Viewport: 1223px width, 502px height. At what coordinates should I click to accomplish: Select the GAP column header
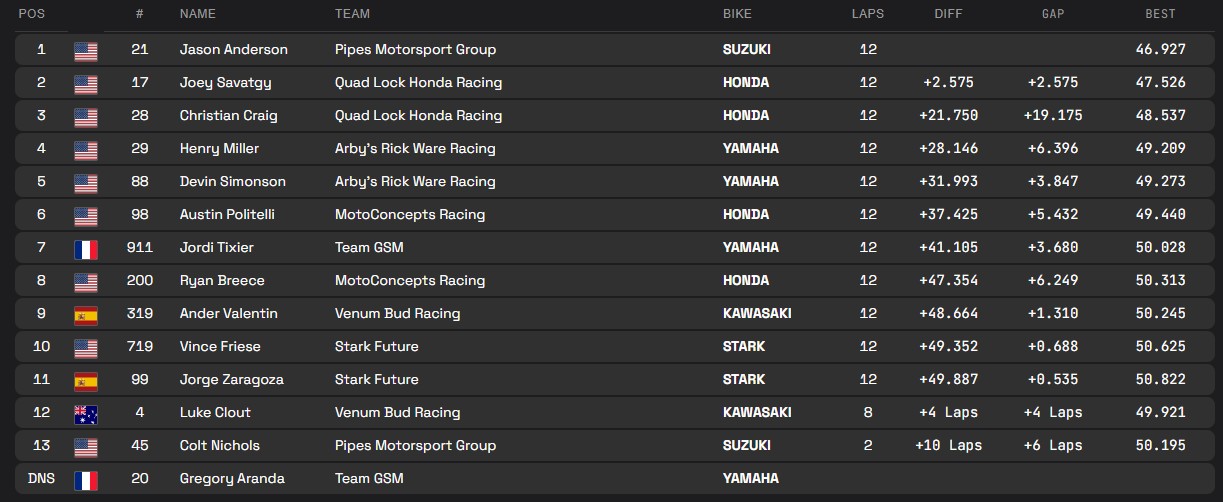point(1052,14)
